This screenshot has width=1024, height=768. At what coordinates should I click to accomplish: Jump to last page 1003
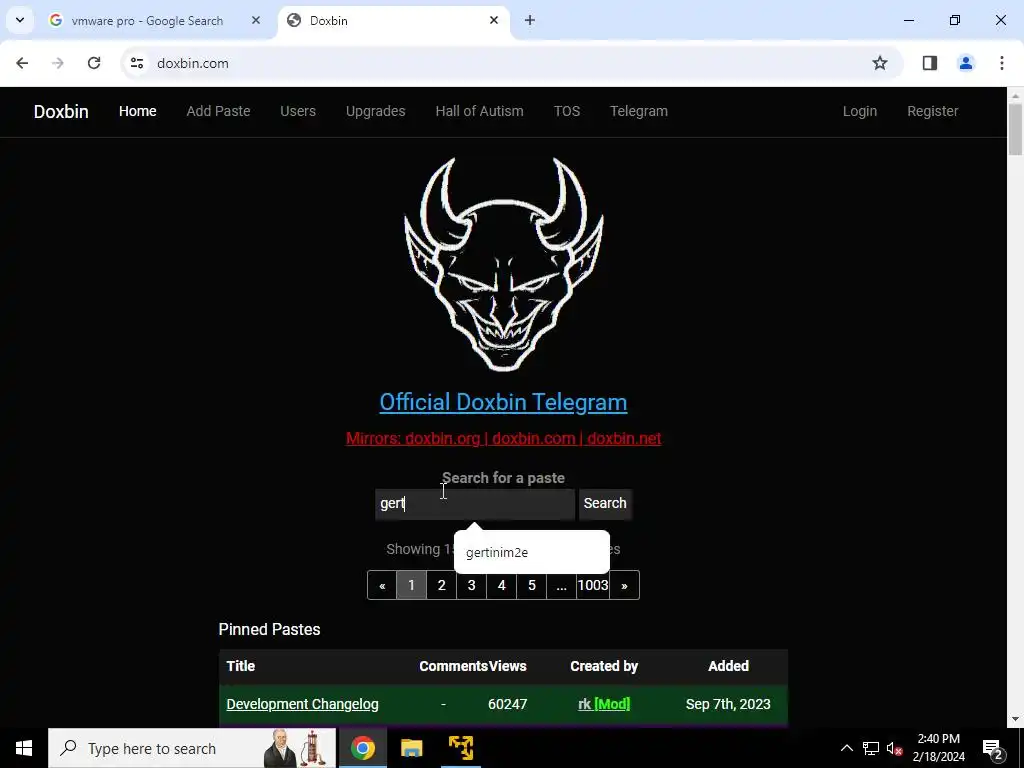[x=593, y=585]
